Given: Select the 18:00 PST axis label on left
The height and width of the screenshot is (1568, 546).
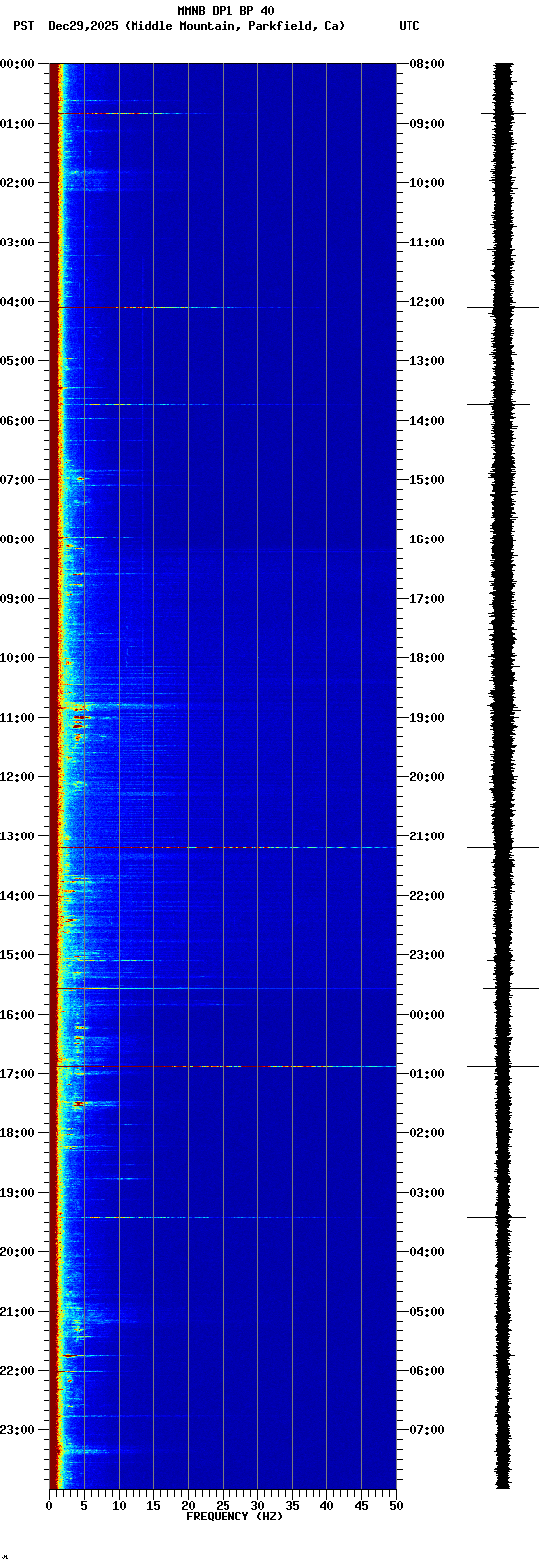Looking at the screenshot, I should pyautogui.click(x=17, y=1133).
